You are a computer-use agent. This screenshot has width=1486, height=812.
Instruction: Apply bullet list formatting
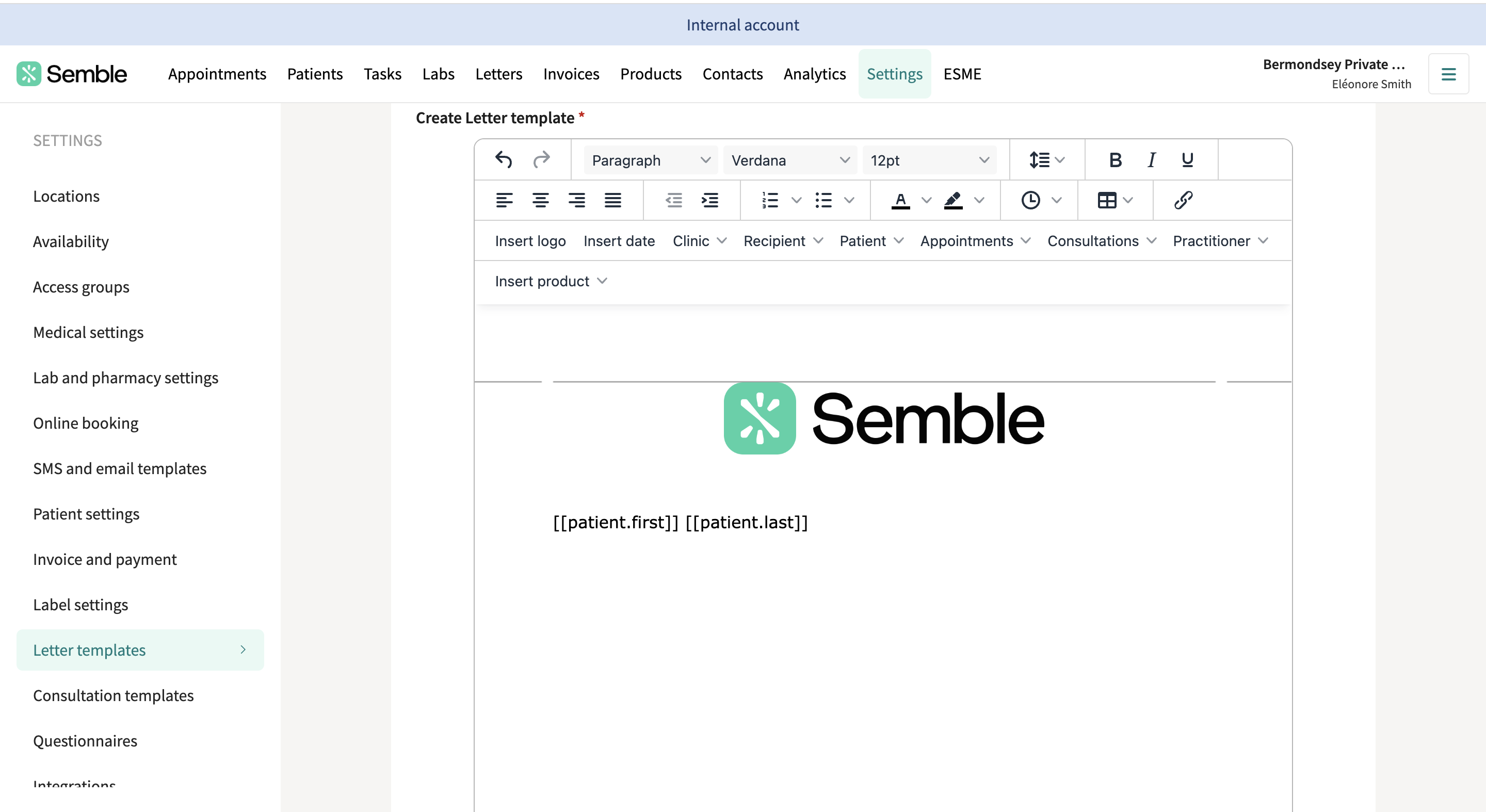pos(823,200)
